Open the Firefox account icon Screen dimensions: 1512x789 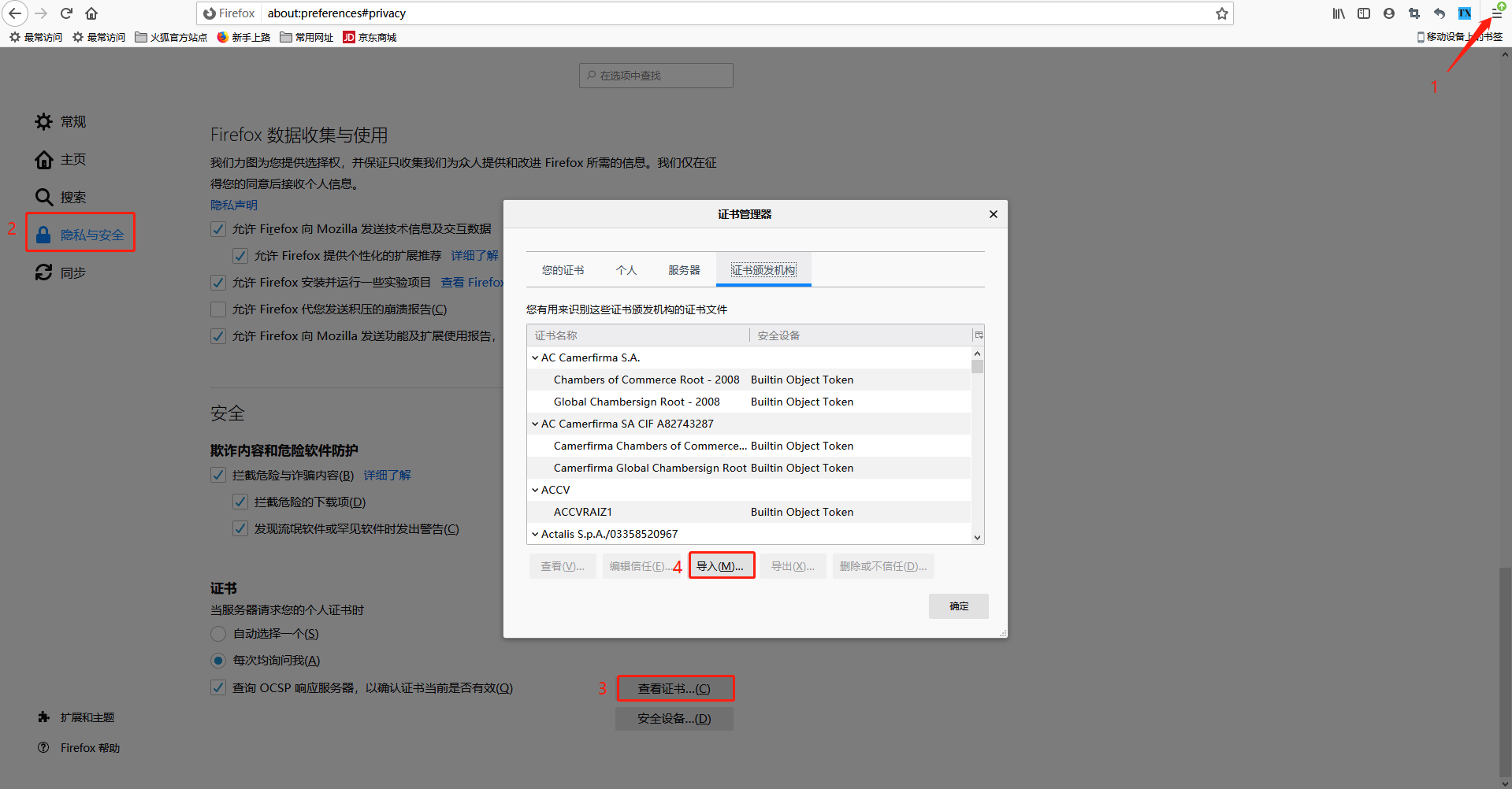tap(1389, 13)
